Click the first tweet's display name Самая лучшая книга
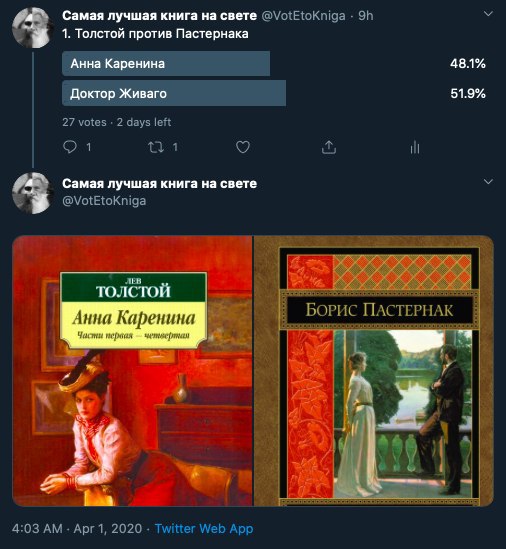The width and height of the screenshot is (506, 549). coord(159,16)
